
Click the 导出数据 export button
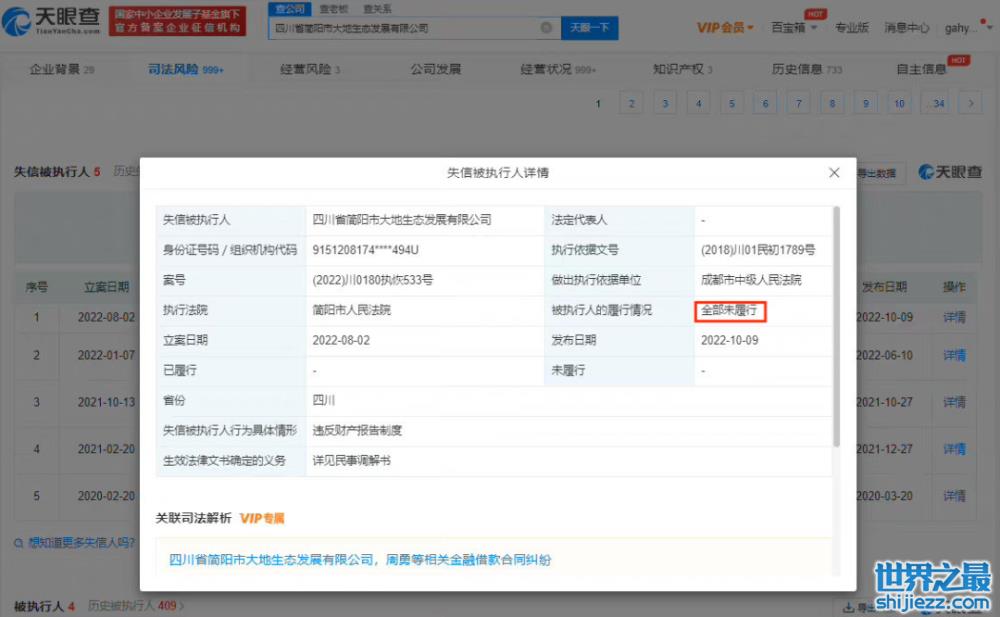(878, 173)
